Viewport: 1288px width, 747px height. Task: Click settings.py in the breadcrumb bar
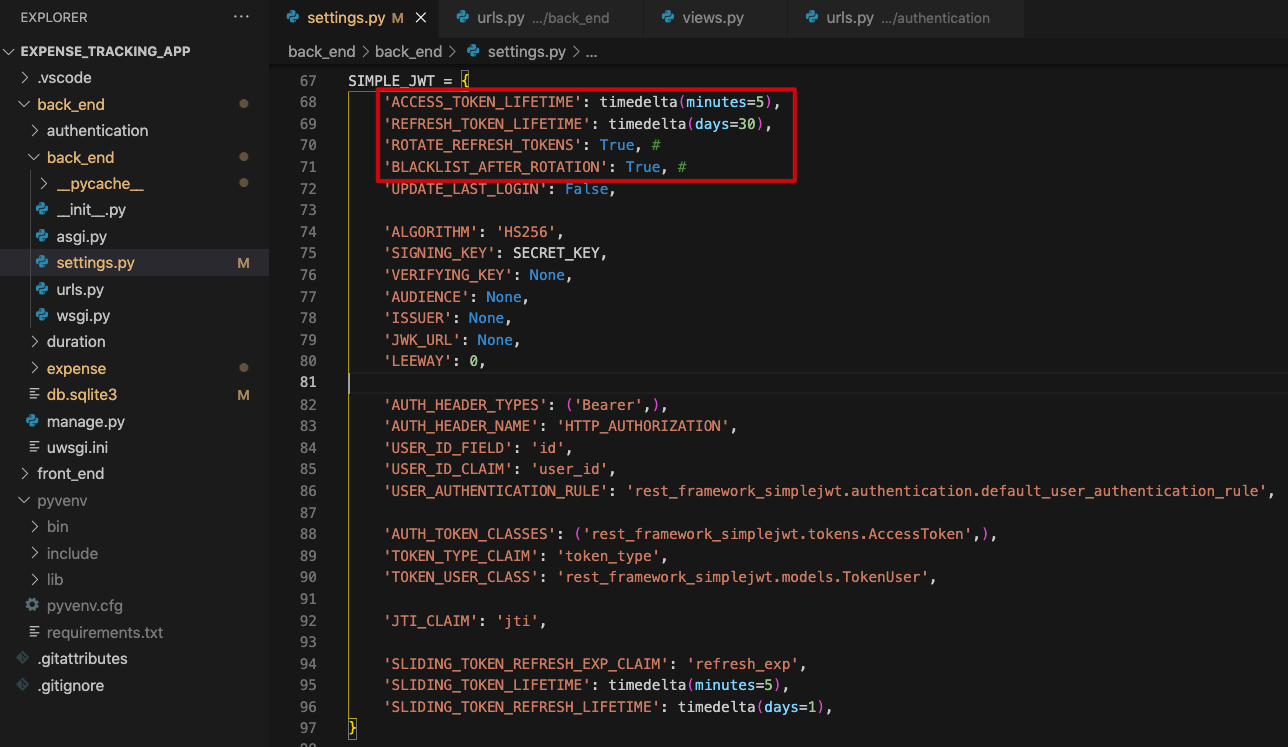[x=525, y=52]
